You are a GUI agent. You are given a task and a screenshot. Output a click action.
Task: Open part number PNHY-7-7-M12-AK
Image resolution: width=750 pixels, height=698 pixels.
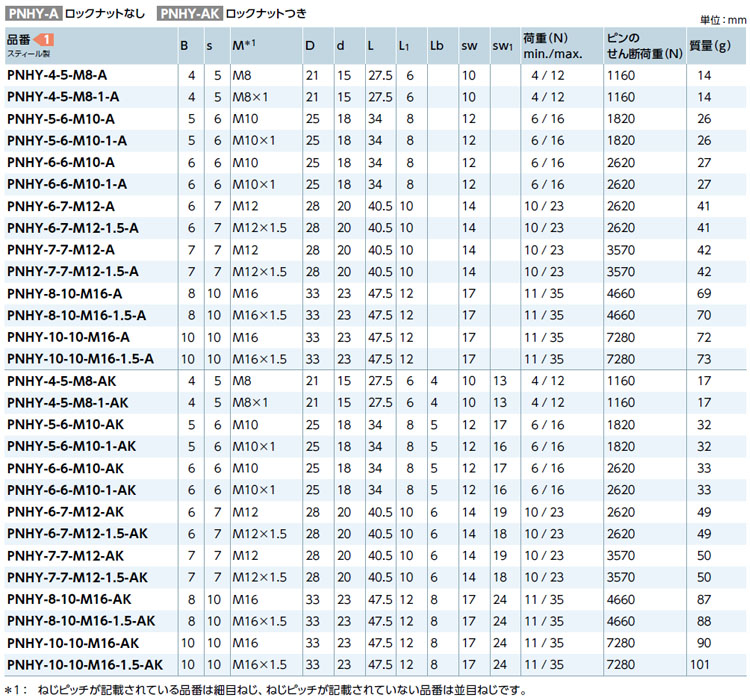click(65, 555)
